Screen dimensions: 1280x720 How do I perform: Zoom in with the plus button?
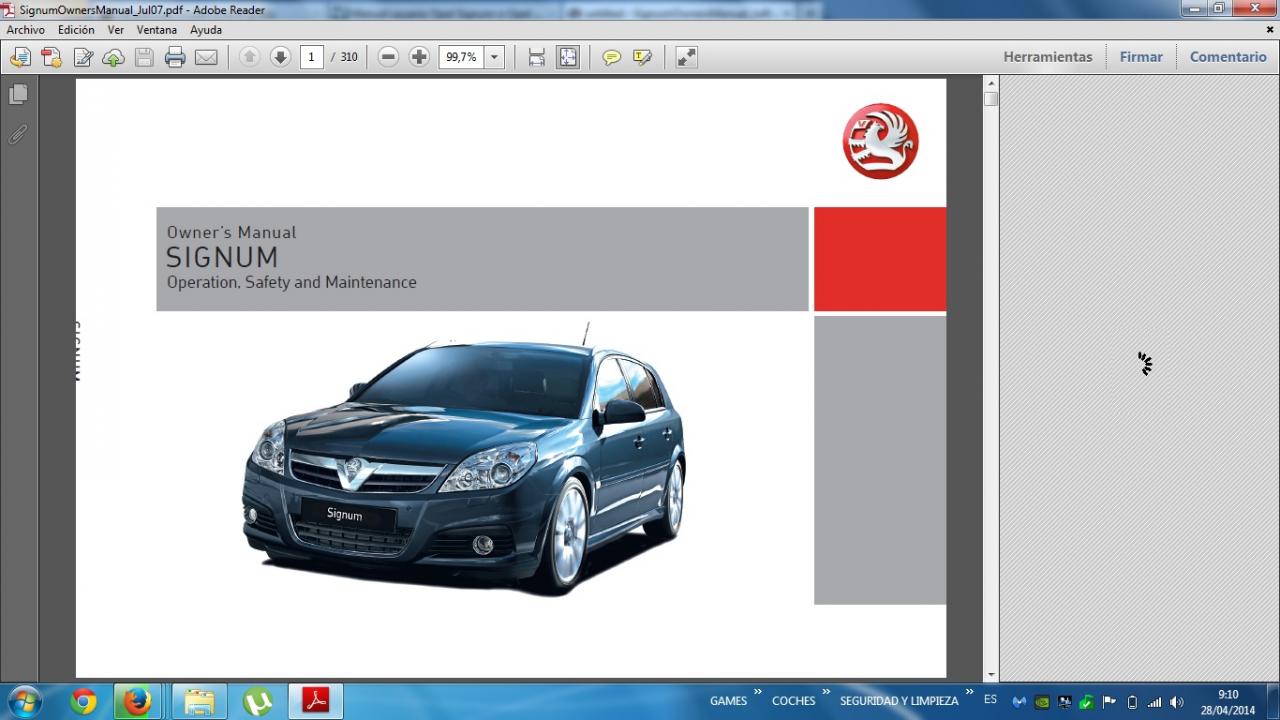coord(419,57)
